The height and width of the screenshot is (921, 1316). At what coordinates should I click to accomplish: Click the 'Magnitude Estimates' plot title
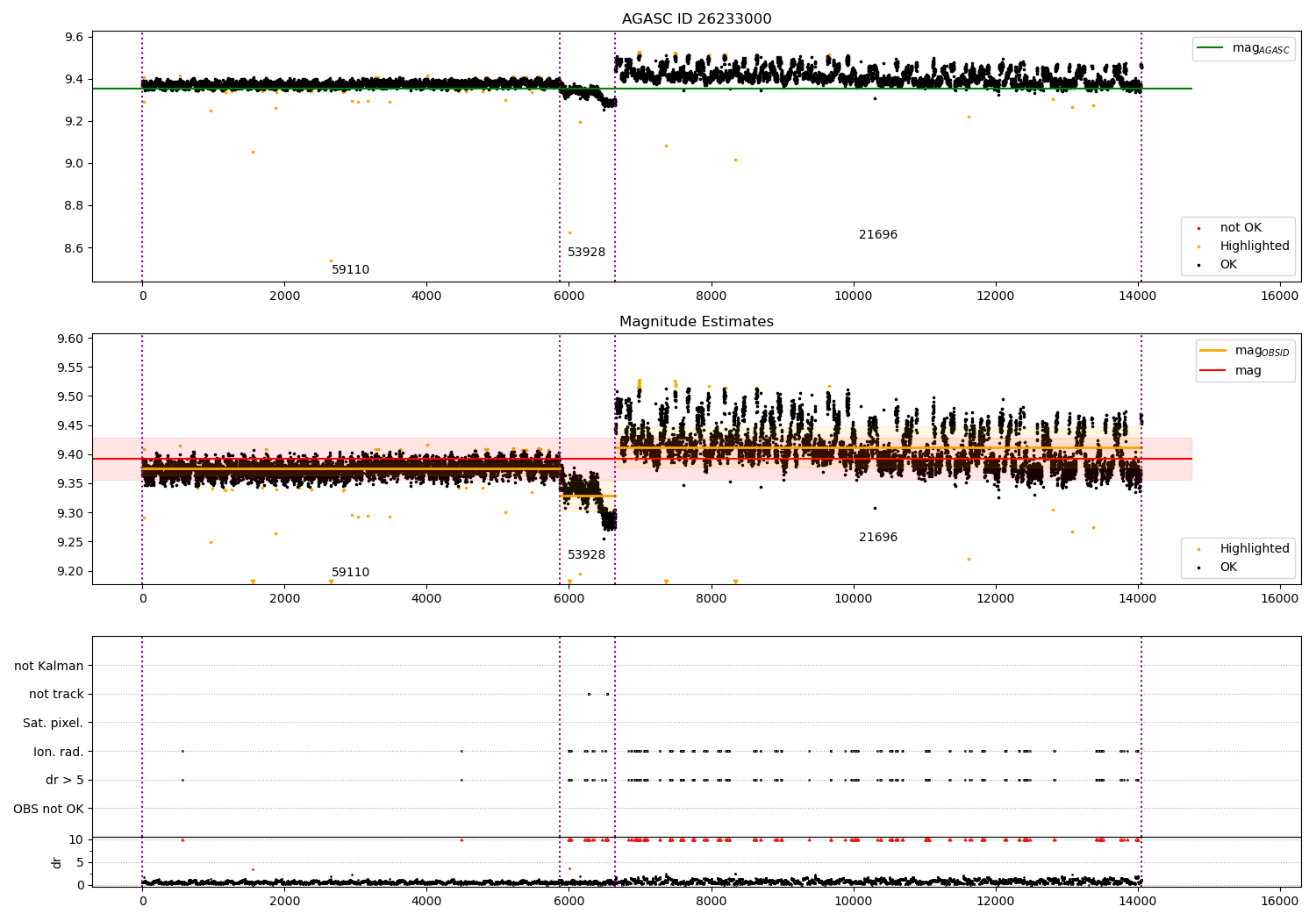coord(697,322)
